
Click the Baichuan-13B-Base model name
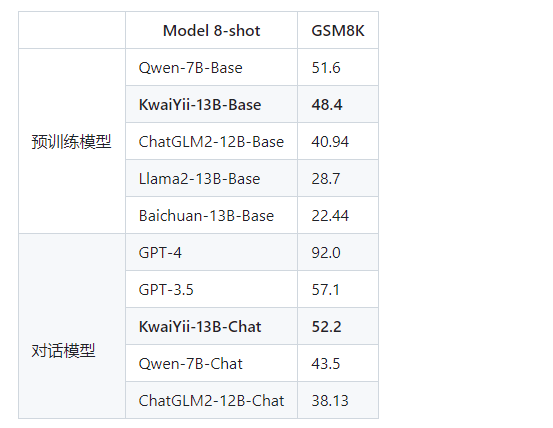[206, 216]
